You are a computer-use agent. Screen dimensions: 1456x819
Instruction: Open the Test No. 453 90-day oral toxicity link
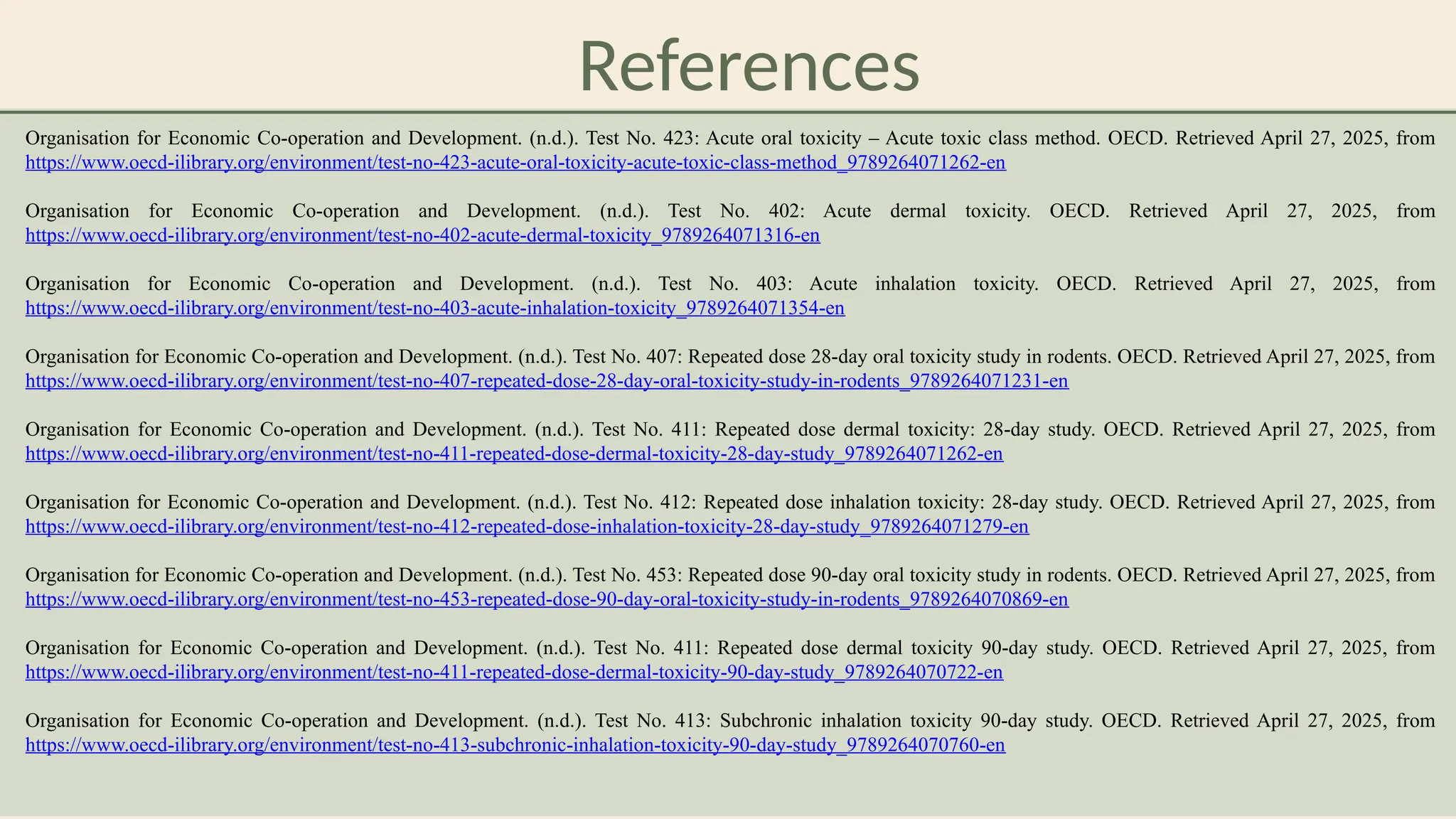pos(547,599)
